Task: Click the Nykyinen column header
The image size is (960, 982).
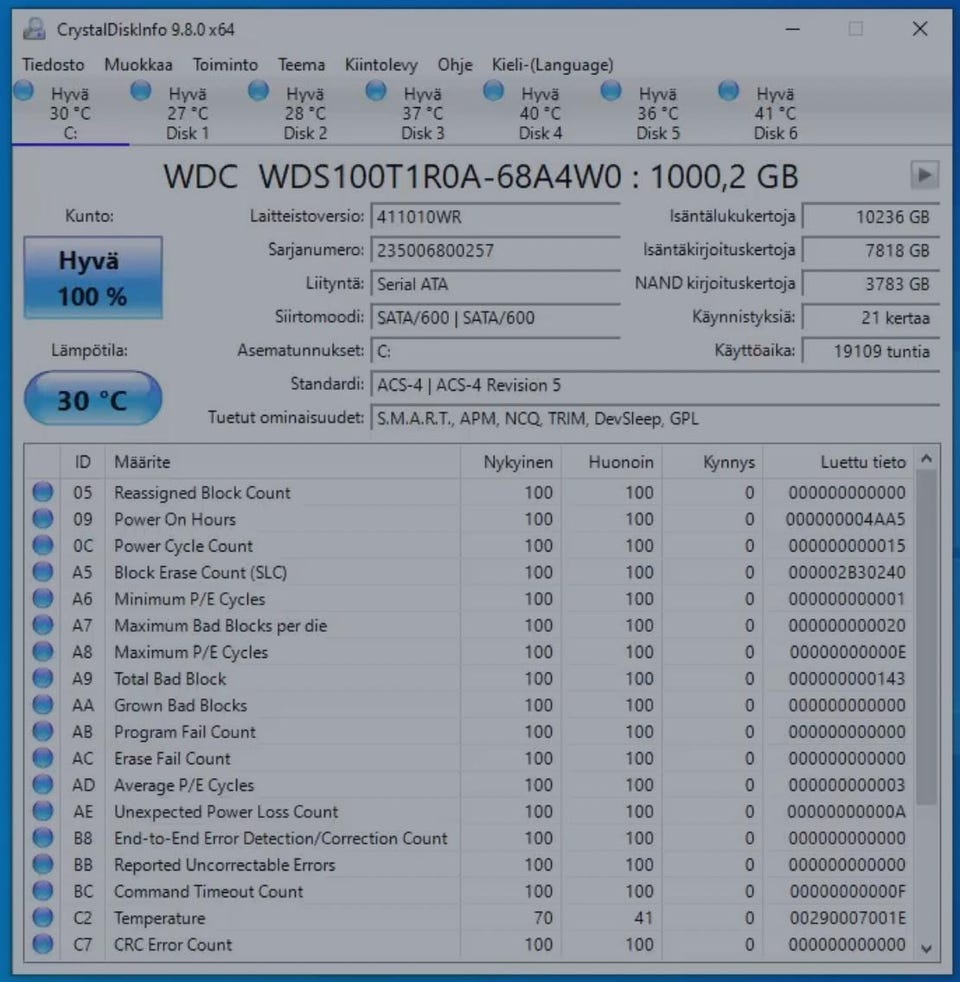Action: 511,462
